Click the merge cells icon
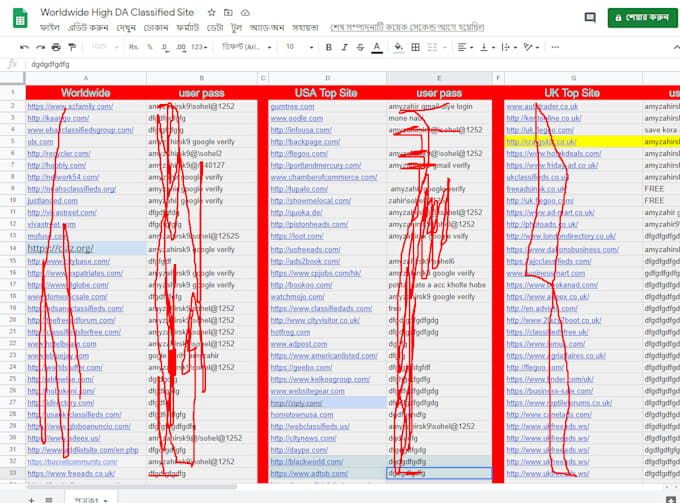 432,47
